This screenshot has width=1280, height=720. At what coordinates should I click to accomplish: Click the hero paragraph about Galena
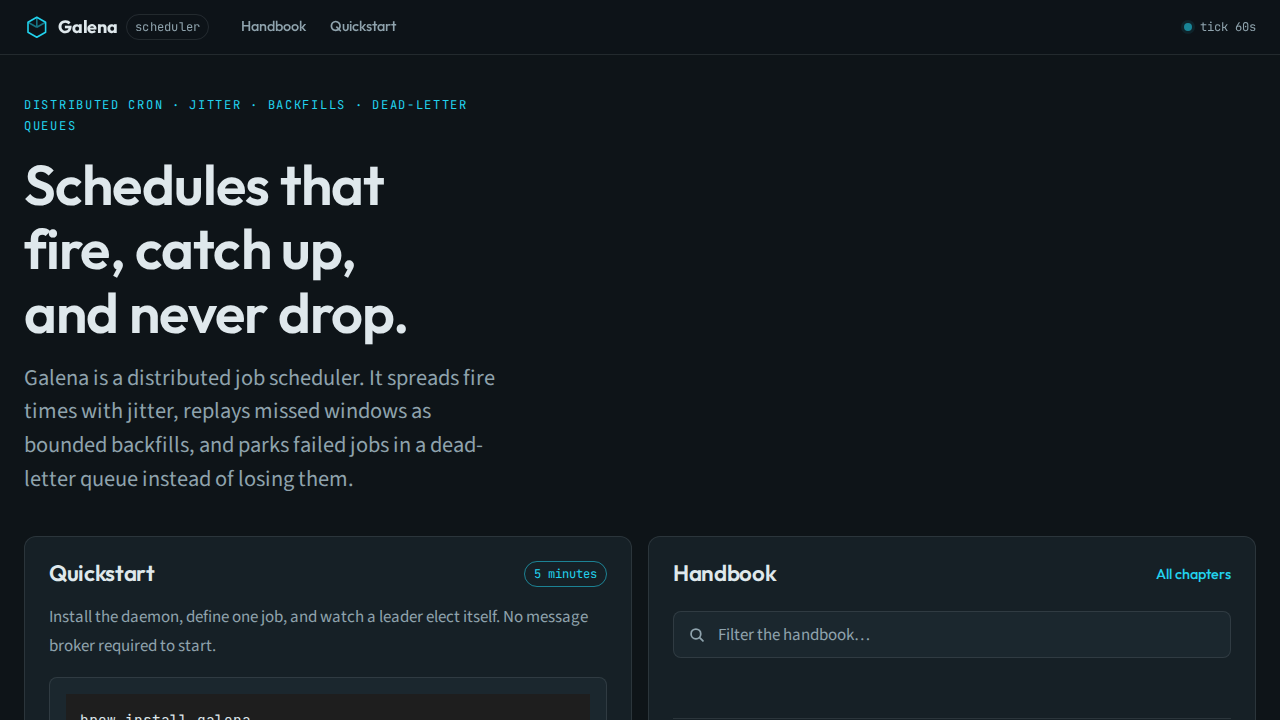coord(260,428)
